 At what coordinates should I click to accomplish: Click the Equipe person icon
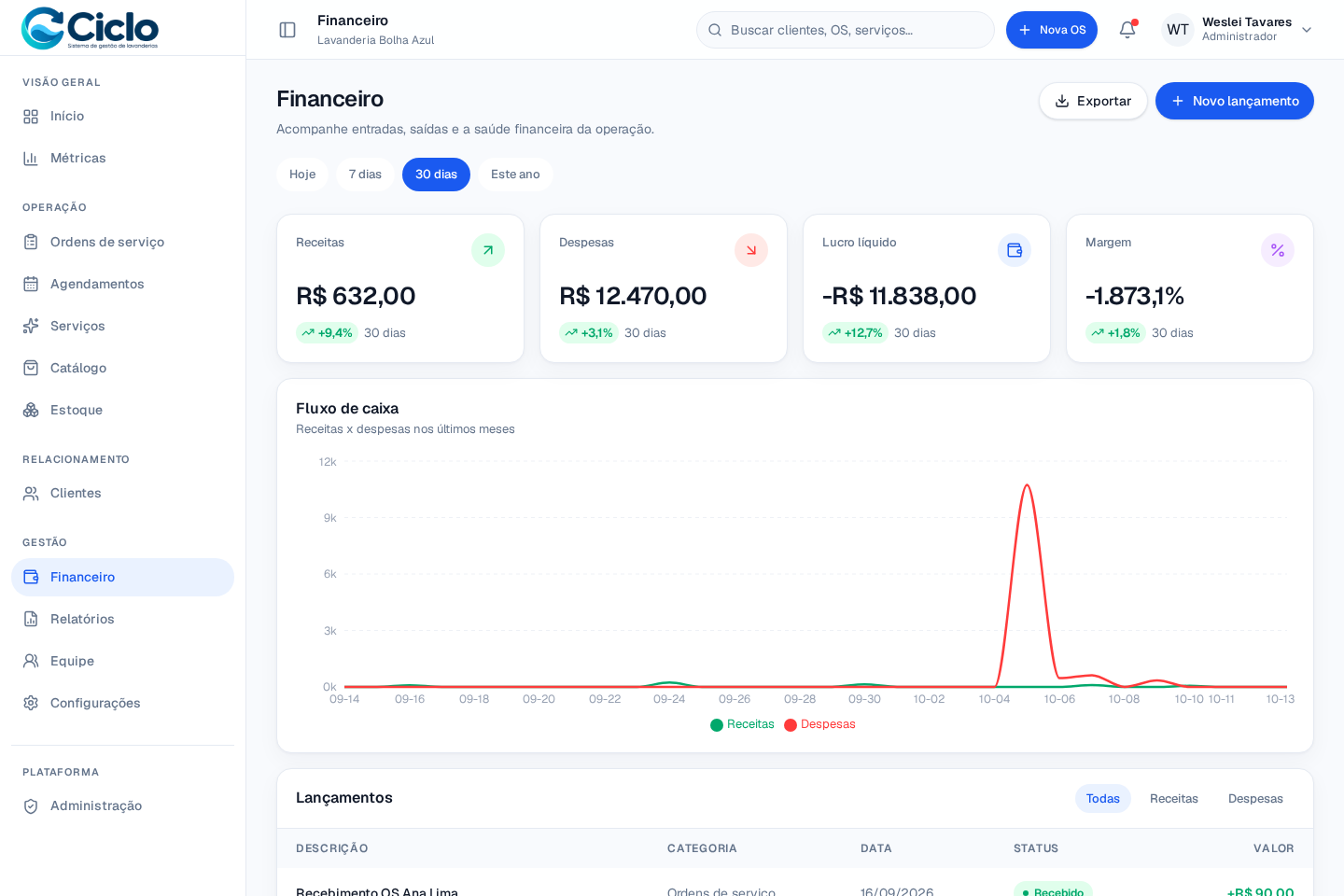point(31,662)
